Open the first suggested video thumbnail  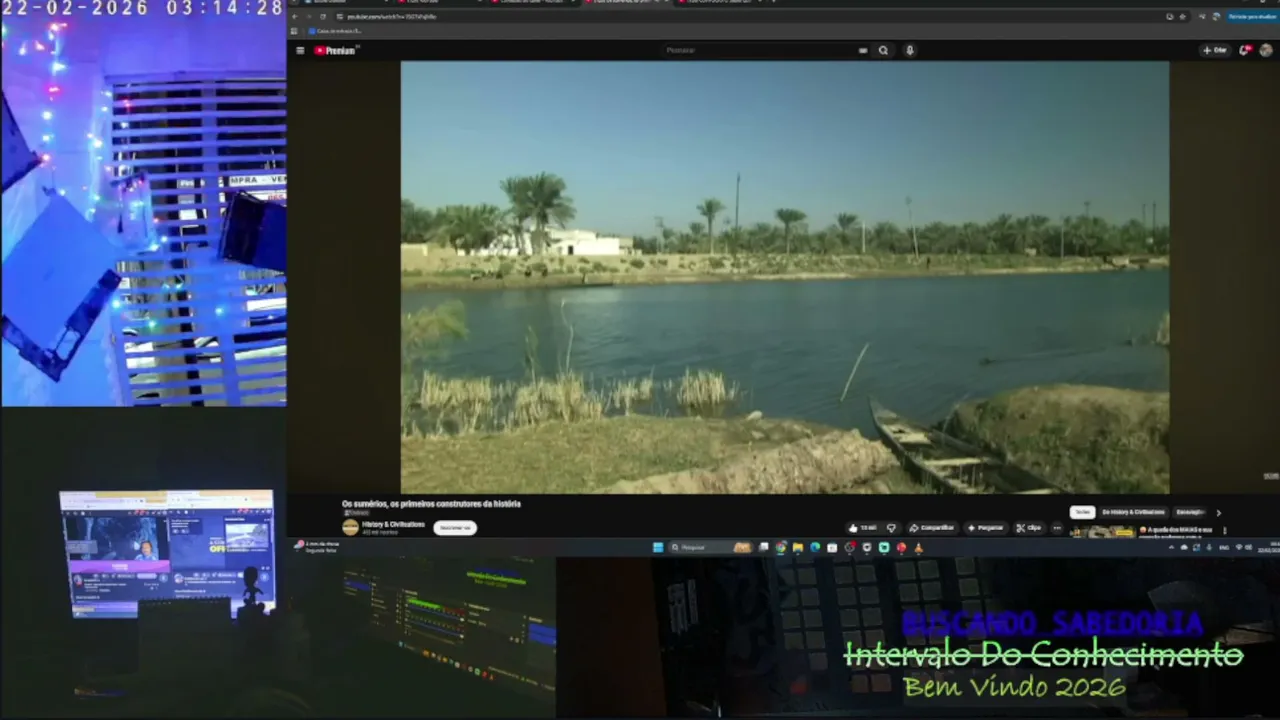coord(1102,532)
